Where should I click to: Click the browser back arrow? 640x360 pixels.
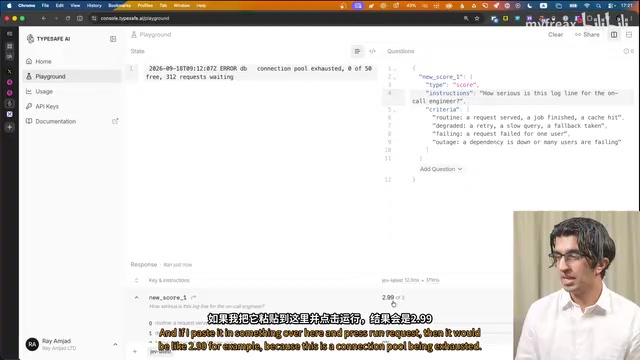point(44,18)
